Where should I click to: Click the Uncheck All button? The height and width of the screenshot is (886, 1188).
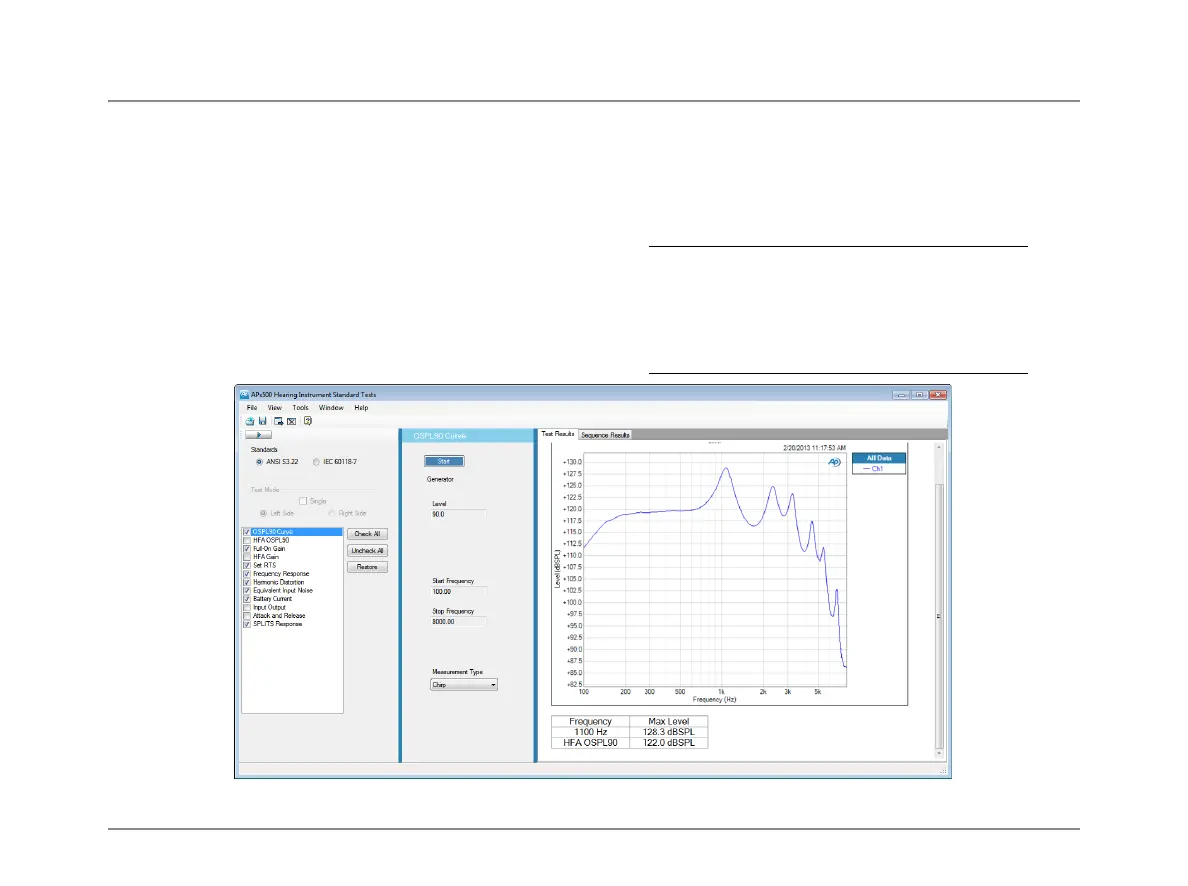[x=367, y=550]
